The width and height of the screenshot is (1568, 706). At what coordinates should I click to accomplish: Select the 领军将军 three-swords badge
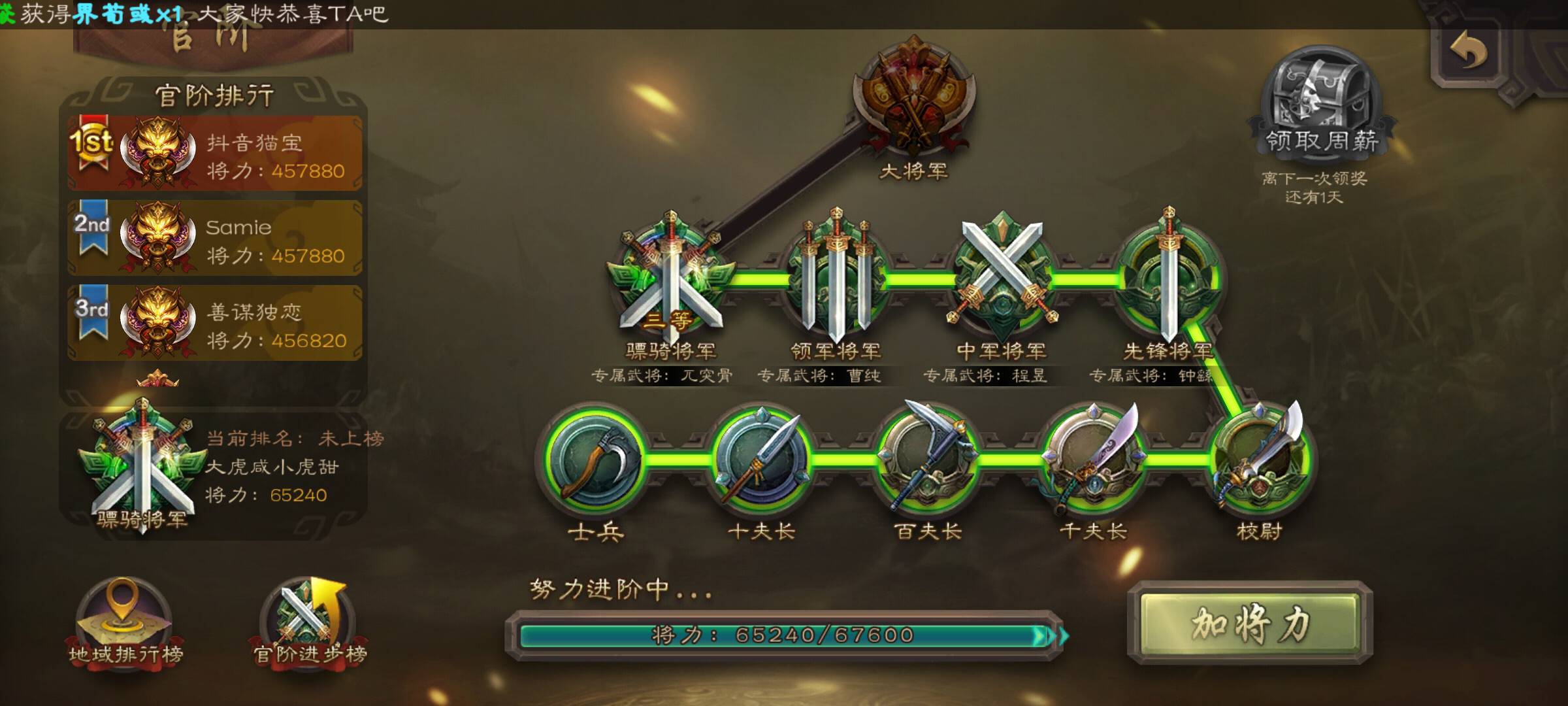click(836, 276)
